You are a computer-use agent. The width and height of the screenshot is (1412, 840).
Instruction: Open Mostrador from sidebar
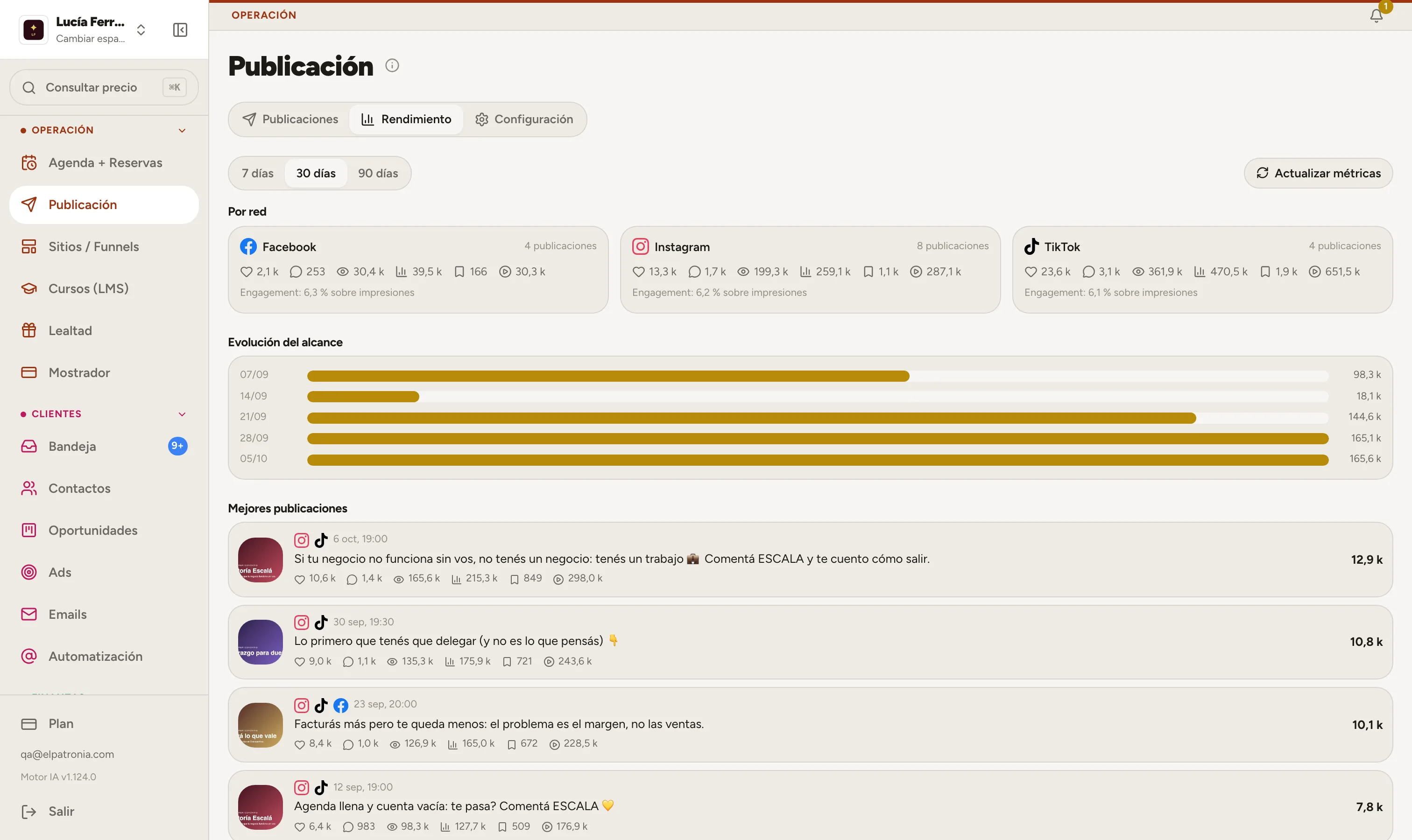tap(104, 372)
